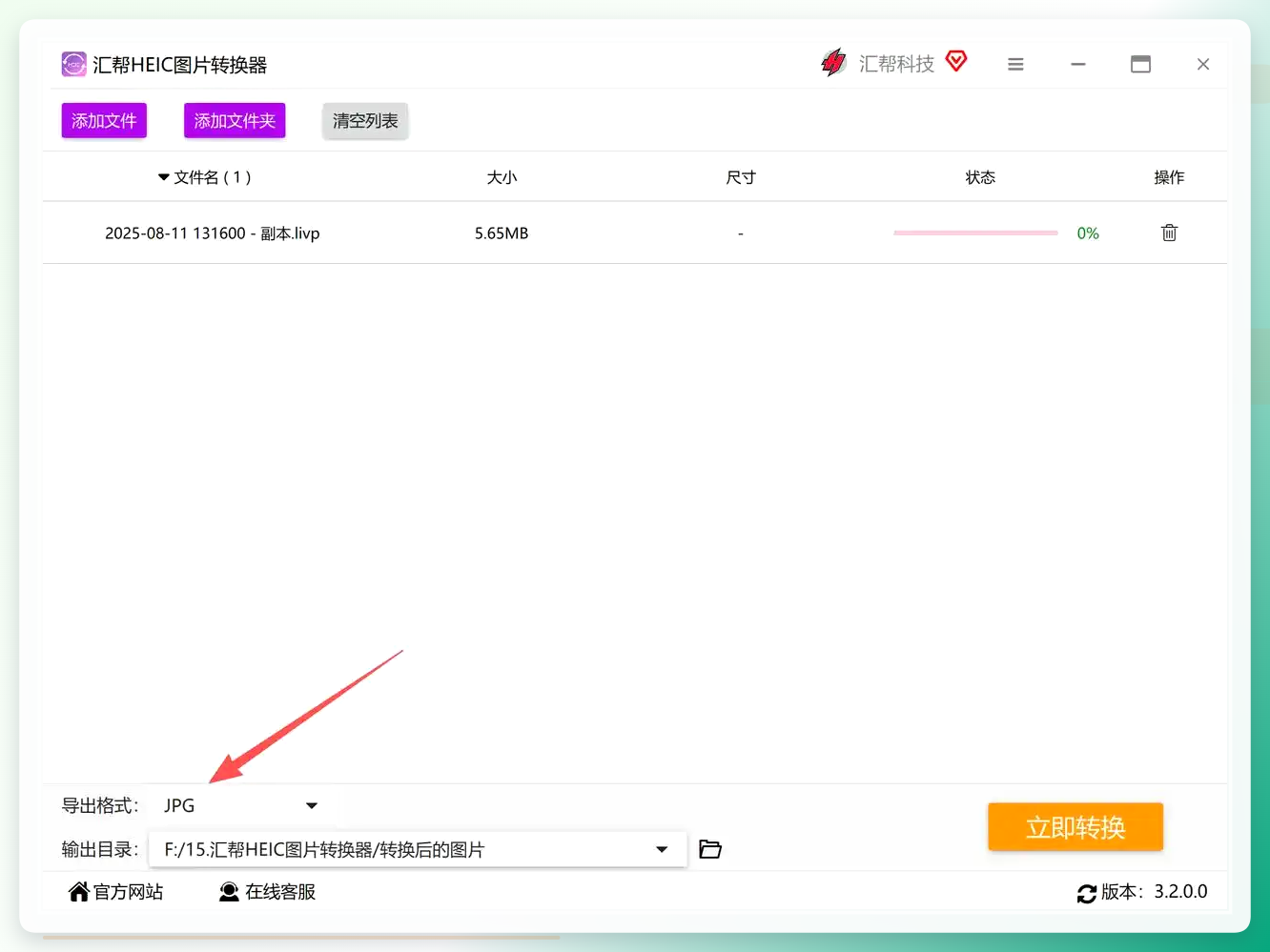Click the 导出格式 label

(x=100, y=805)
